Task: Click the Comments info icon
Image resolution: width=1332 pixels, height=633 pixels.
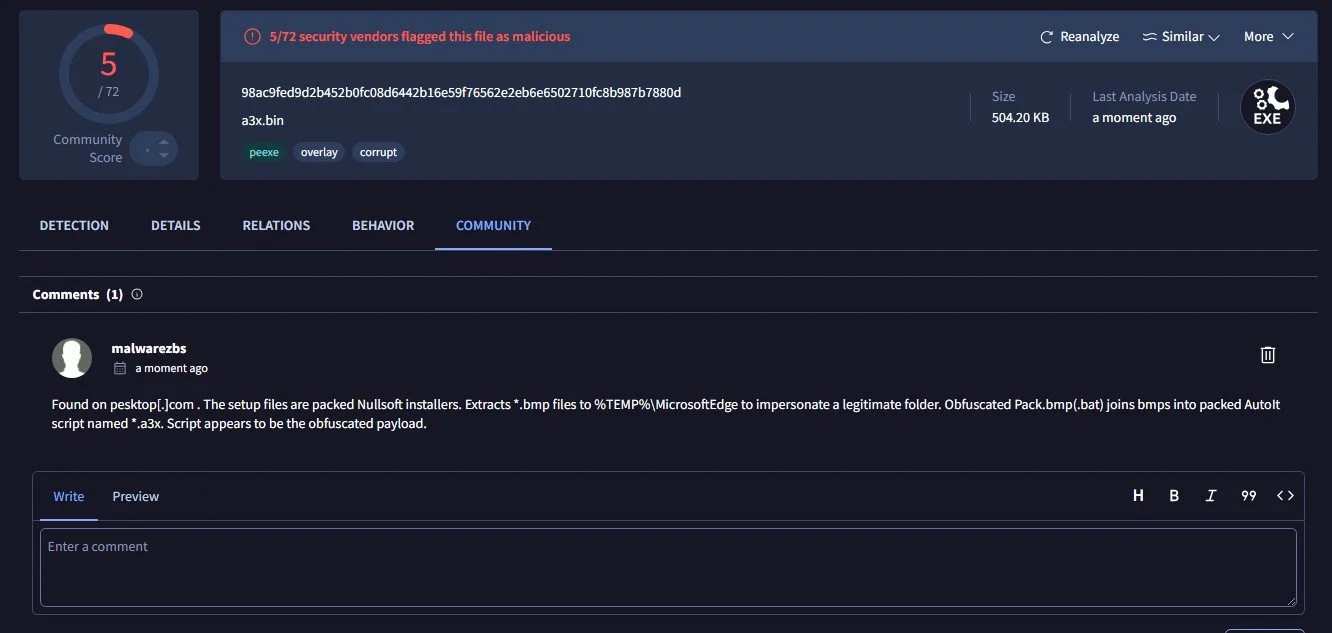Action: click(137, 295)
